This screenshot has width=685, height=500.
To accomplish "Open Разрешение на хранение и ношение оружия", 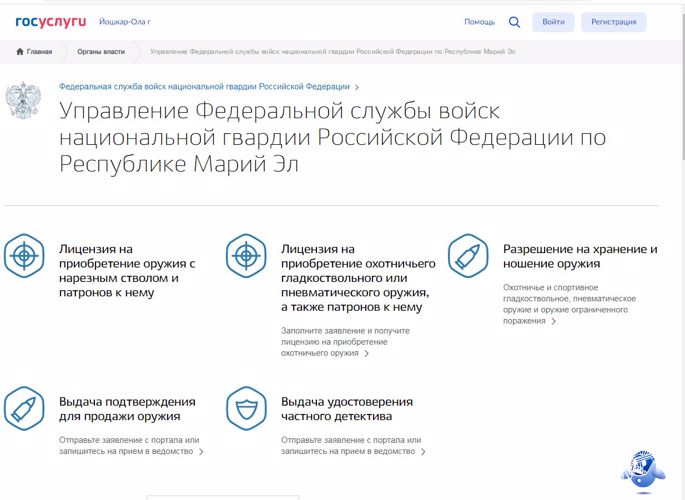I will pos(580,256).
